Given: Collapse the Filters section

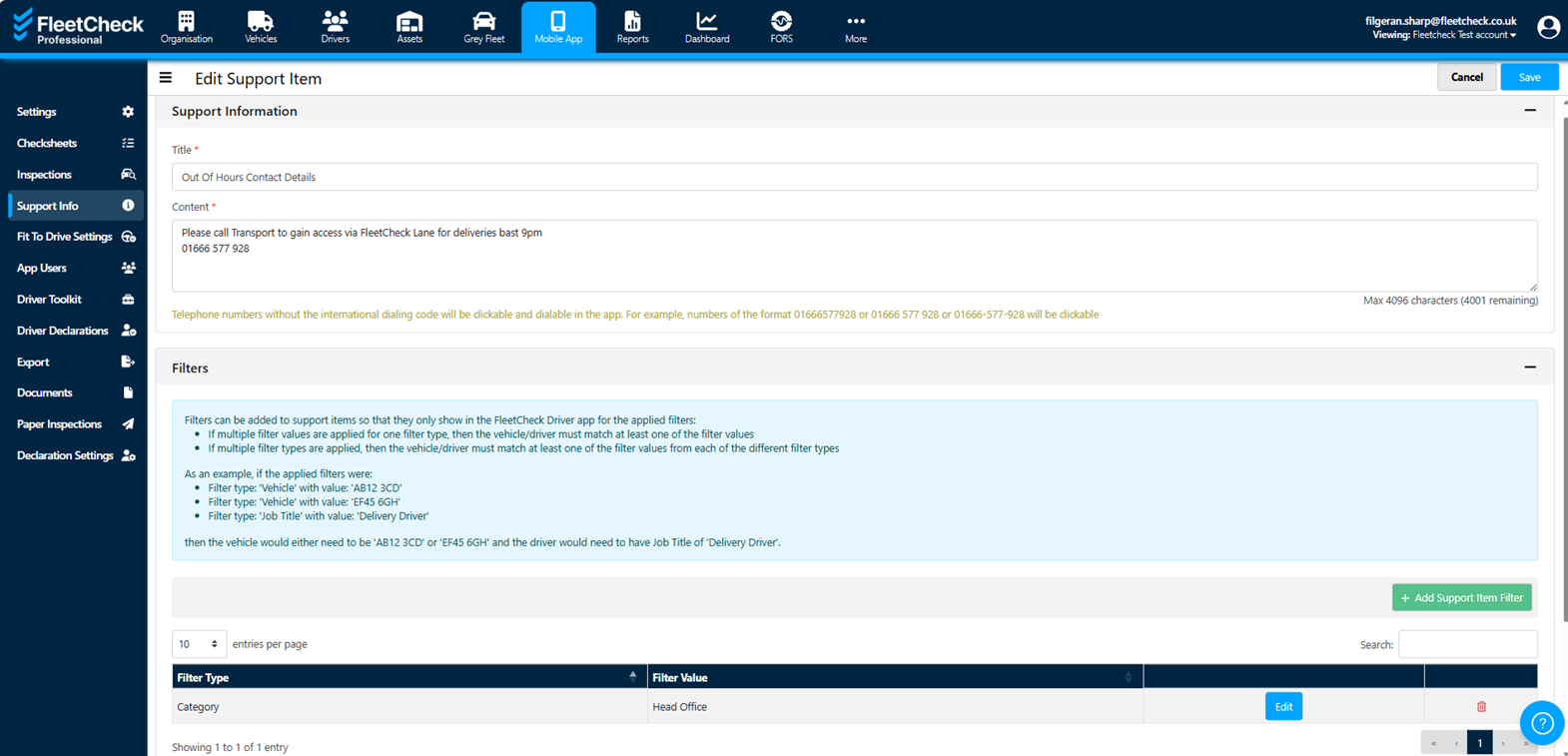Looking at the screenshot, I should tap(1529, 368).
